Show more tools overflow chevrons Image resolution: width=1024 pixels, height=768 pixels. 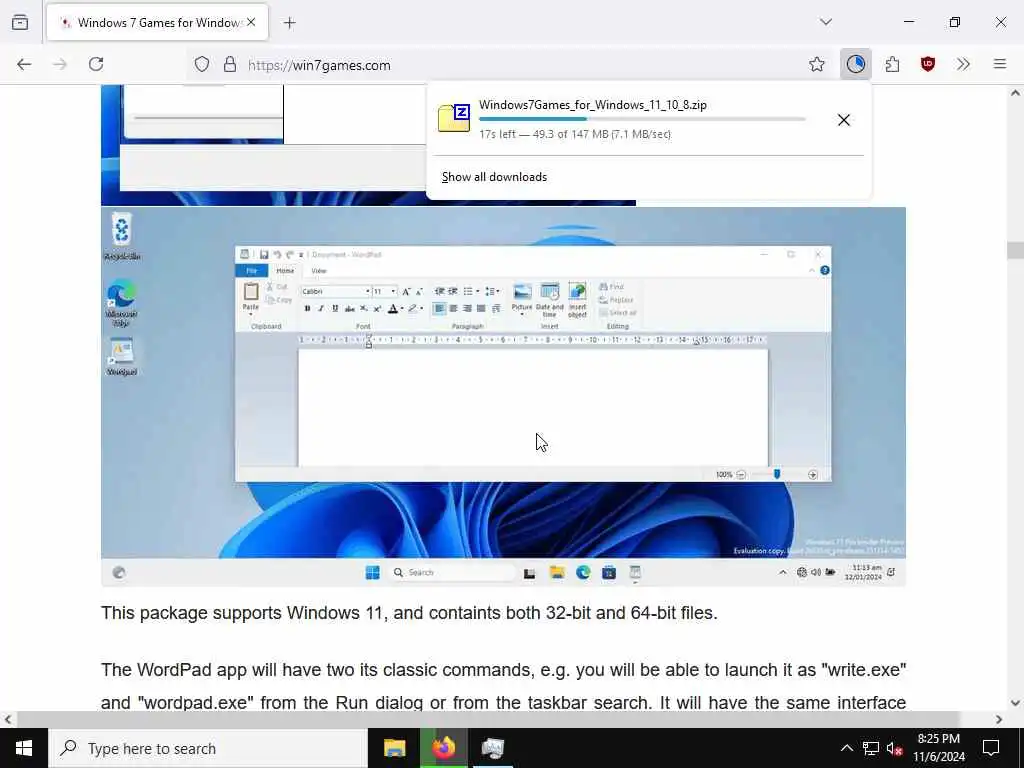tap(963, 64)
